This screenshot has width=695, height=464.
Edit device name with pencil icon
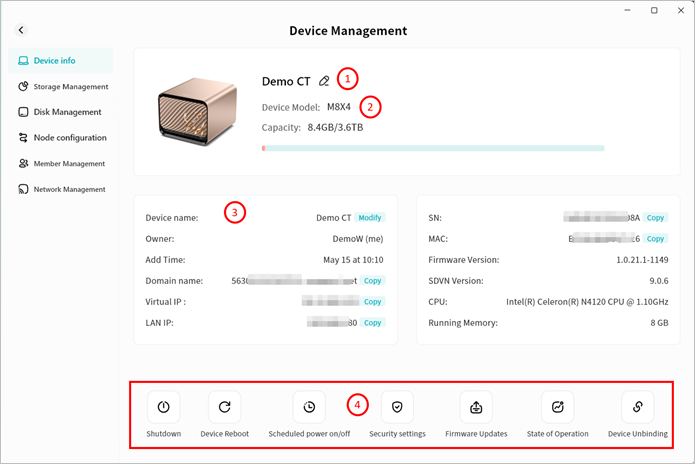coord(324,81)
